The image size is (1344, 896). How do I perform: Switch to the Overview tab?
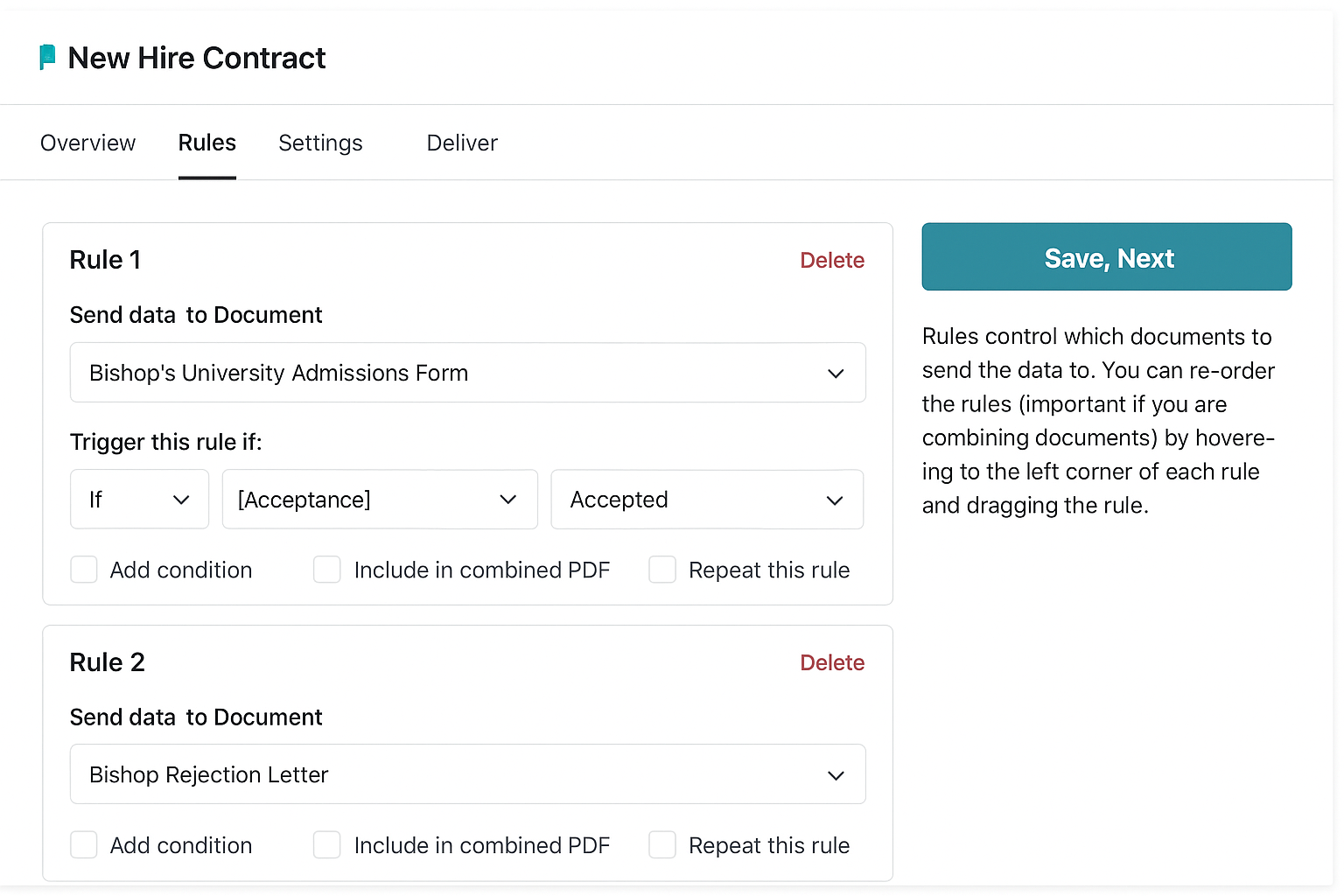(x=87, y=143)
